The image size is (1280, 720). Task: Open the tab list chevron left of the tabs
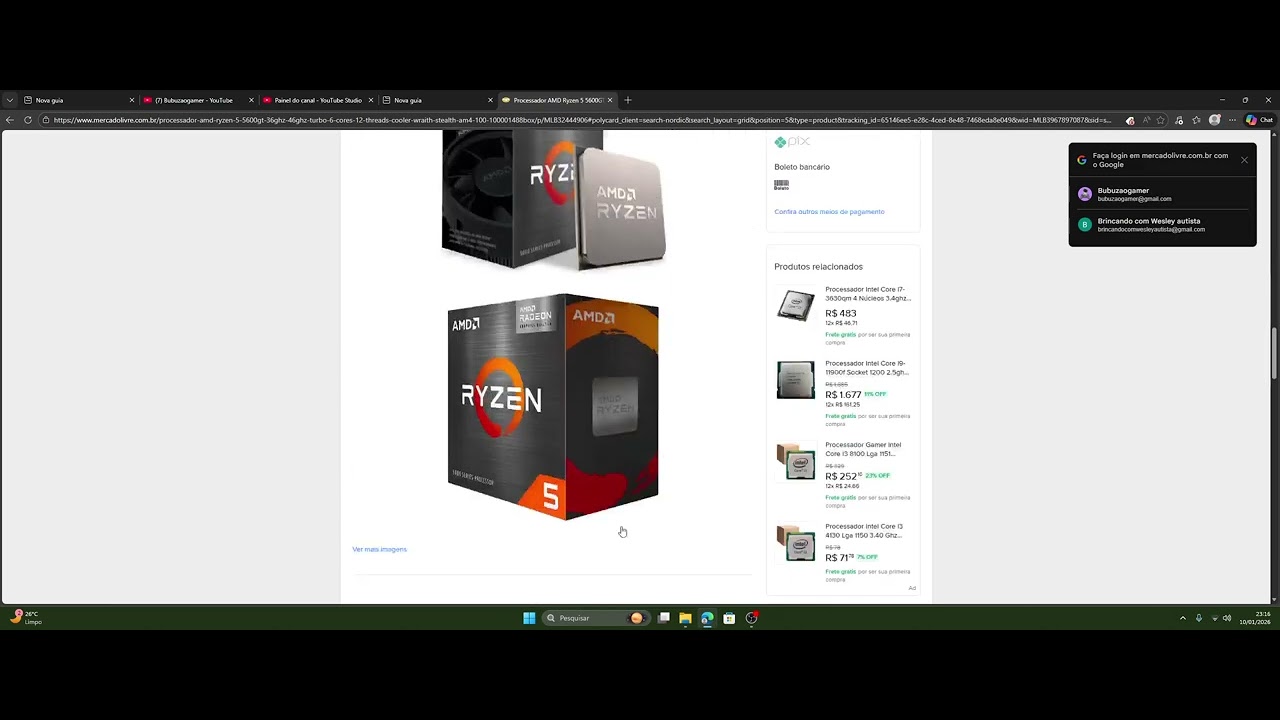pos(10,100)
